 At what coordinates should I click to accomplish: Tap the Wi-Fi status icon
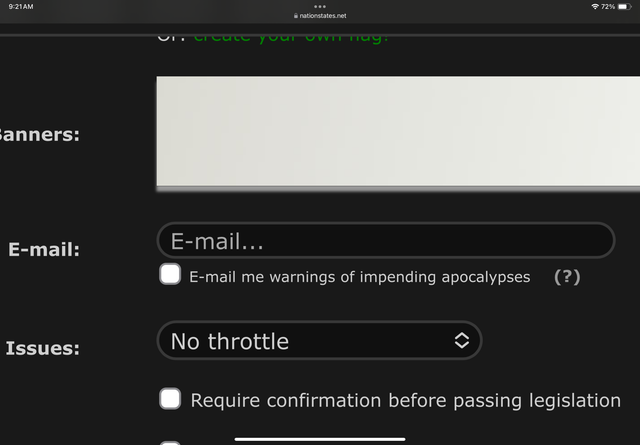595,7
